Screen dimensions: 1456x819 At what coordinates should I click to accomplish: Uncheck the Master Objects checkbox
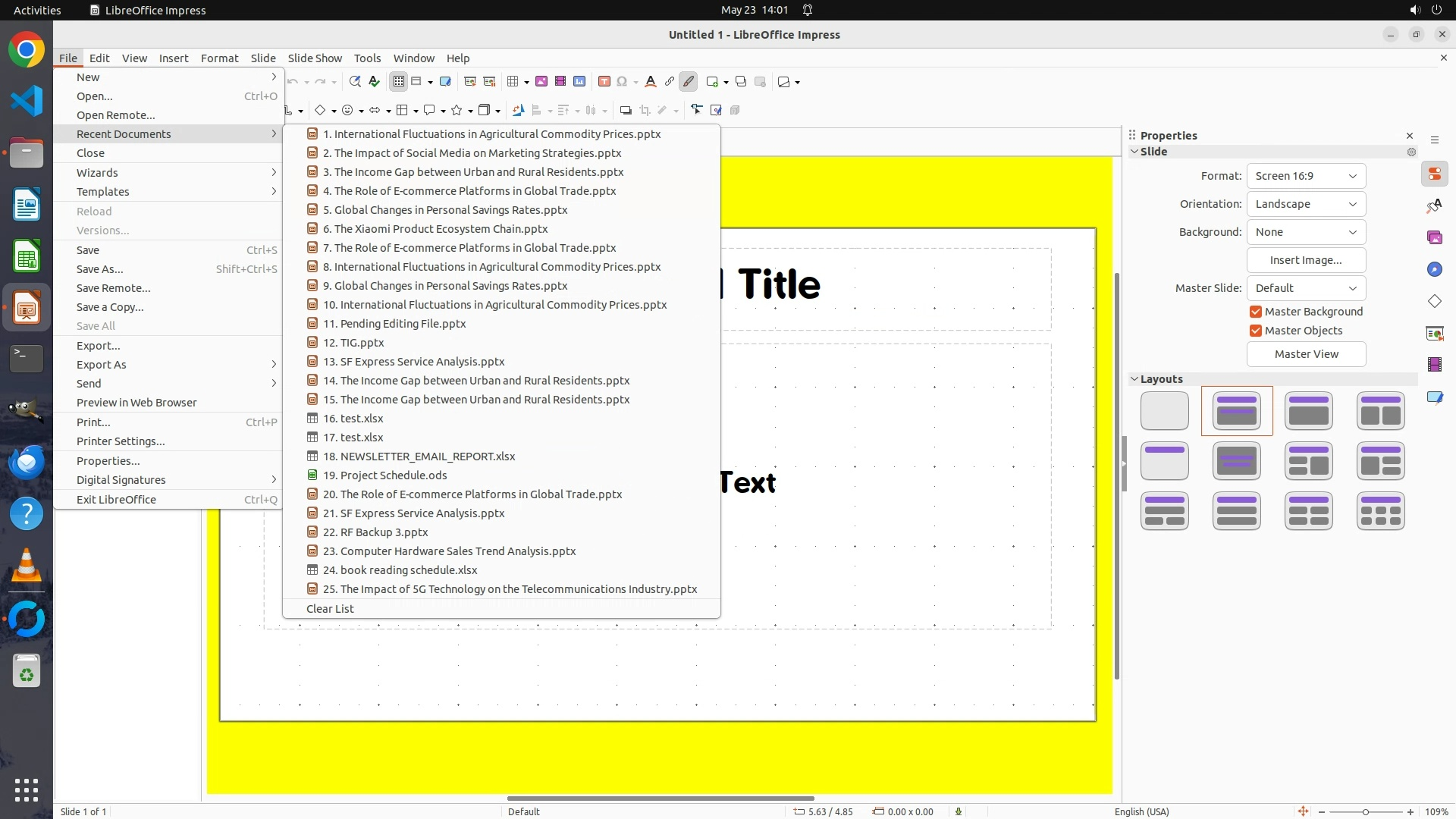pyautogui.click(x=1256, y=331)
